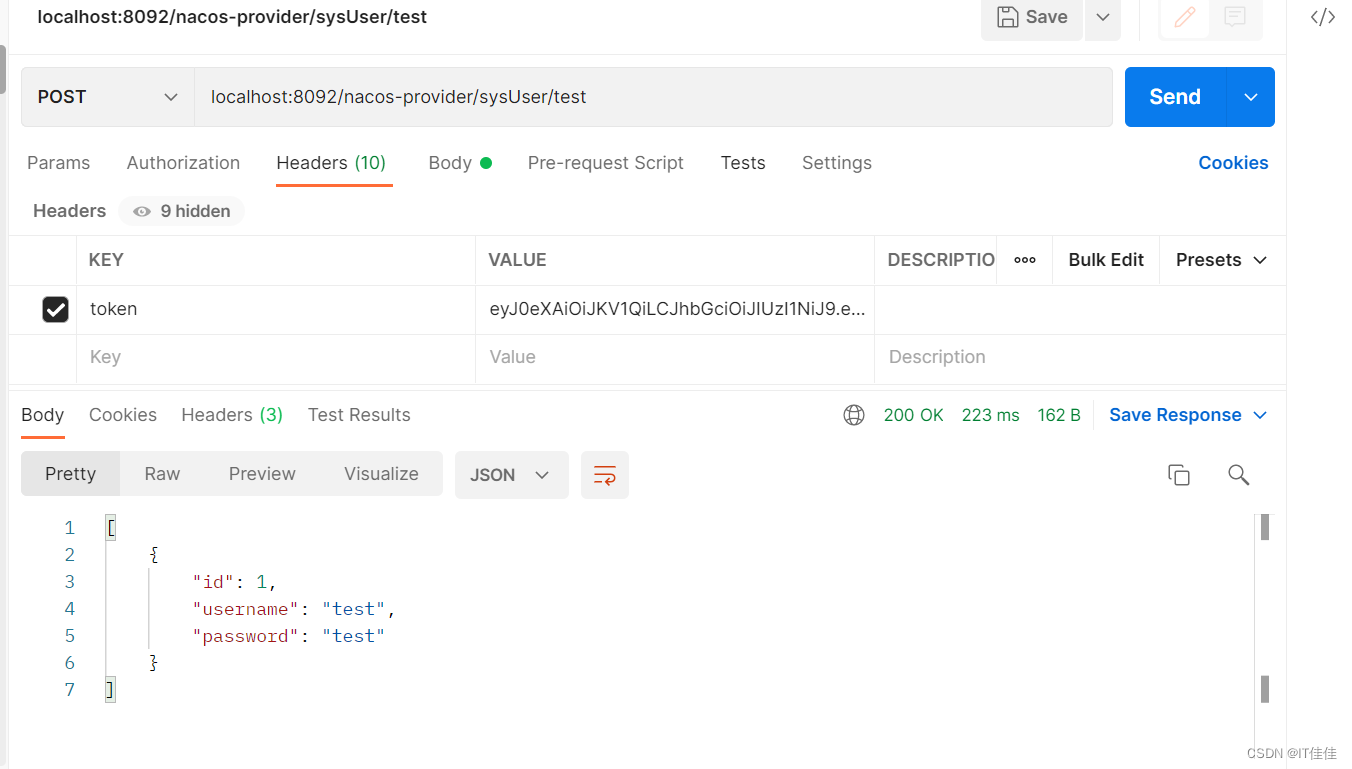This screenshot has width=1352, height=769.
Task: Click the 200 OK status text
Action: click(913, 415)
